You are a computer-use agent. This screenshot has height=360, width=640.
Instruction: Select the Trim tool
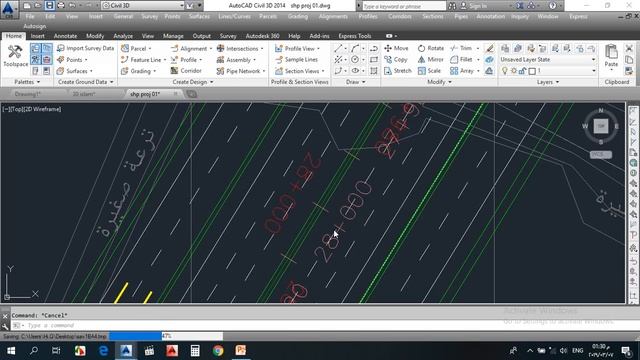click(x=461, y=48)
